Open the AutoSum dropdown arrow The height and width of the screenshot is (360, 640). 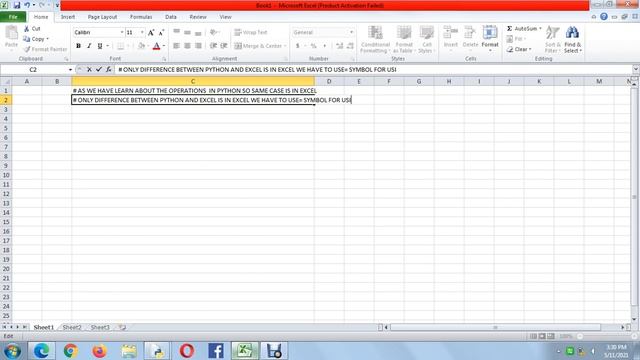coord(540,29)
